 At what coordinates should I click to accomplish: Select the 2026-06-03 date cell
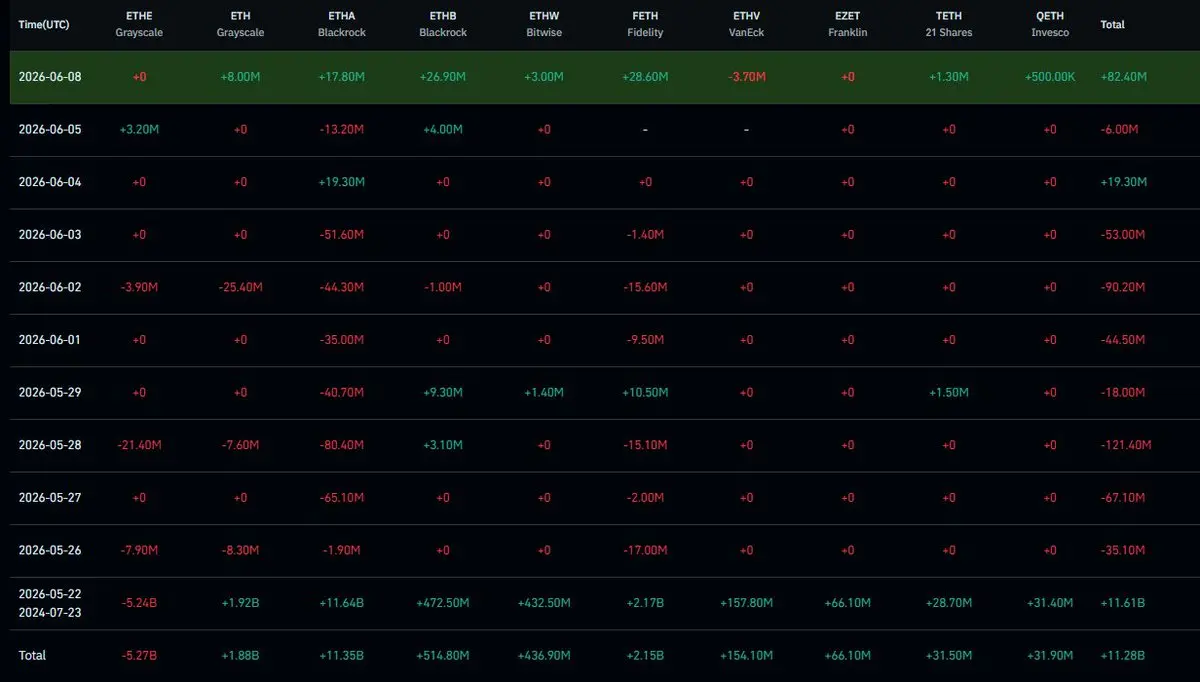tap(50, 235)
